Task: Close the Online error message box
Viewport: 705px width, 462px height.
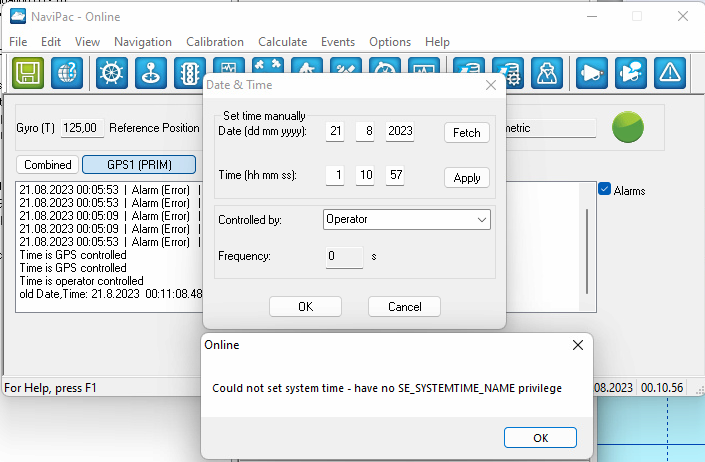Action: click(578, 345)
